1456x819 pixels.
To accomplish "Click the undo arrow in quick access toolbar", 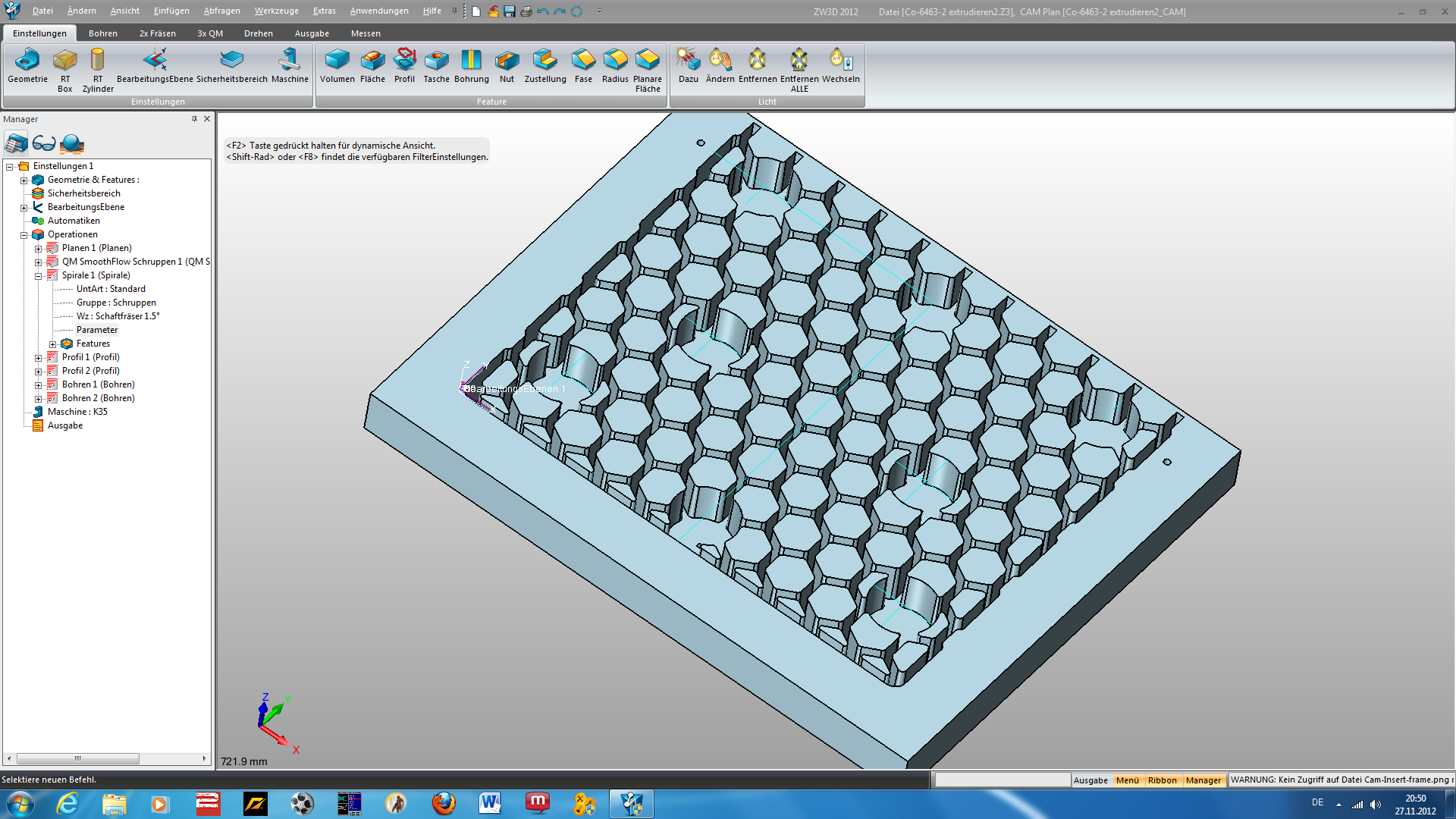I will pyautogui.click(x=543, y=11).
